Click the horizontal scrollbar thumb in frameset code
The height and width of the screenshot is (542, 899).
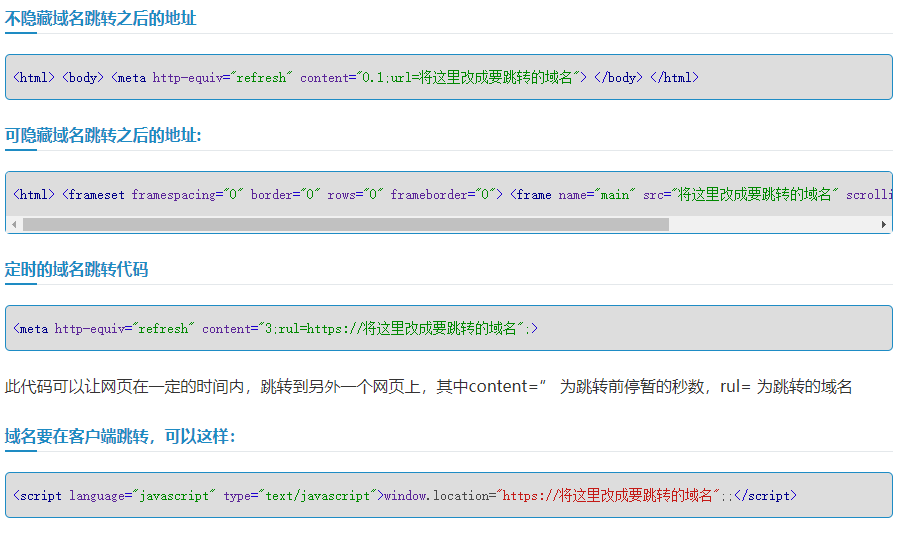click(x=346, y=224)
